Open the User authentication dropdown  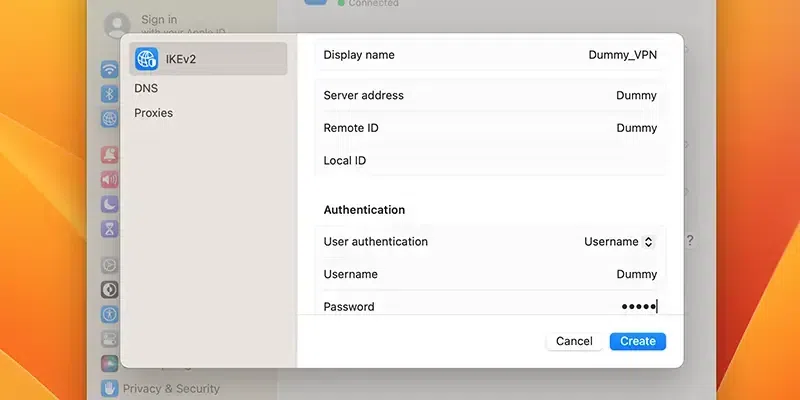click(619, 242)
